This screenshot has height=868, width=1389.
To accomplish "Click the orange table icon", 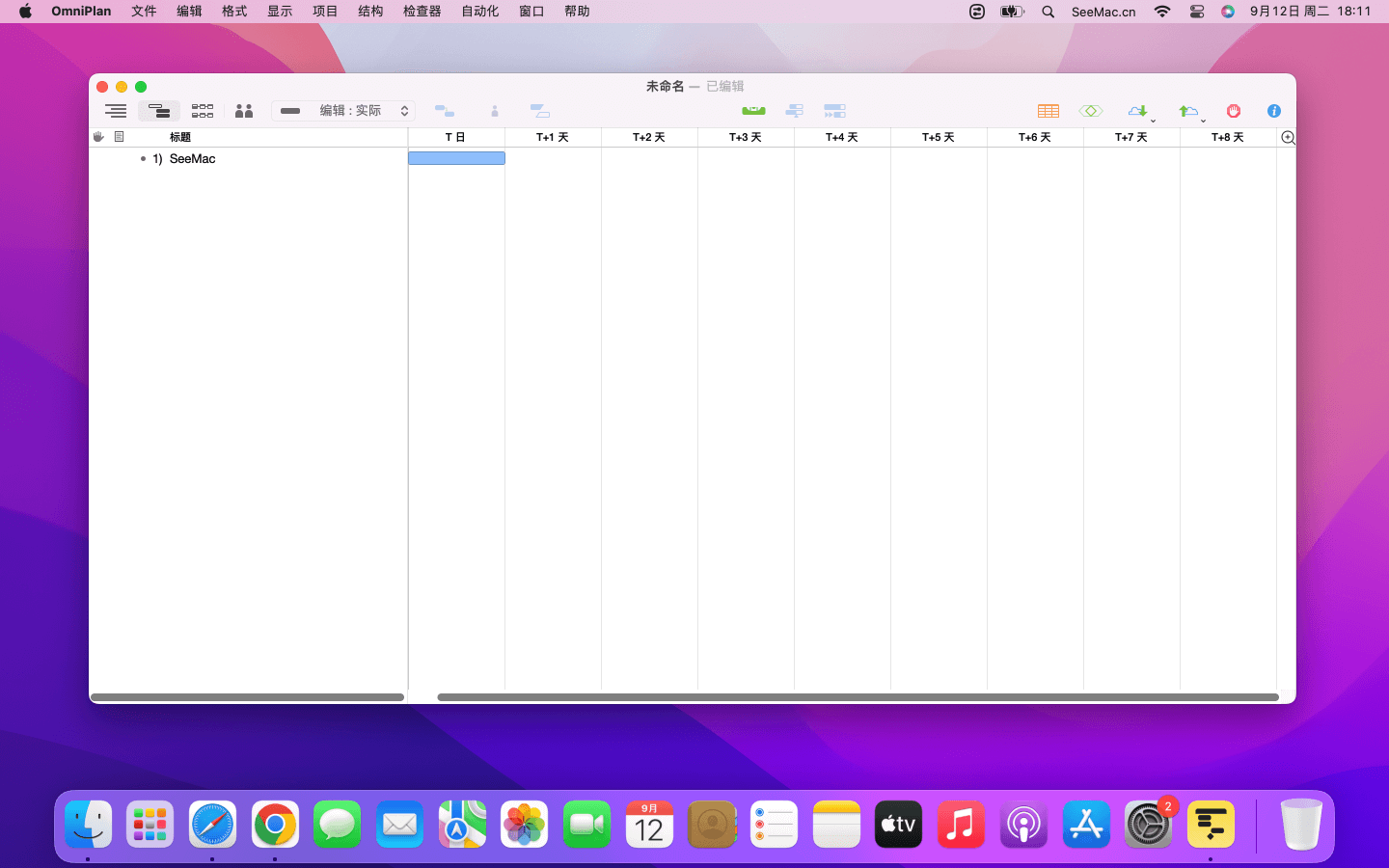I will click(1048, 111).
